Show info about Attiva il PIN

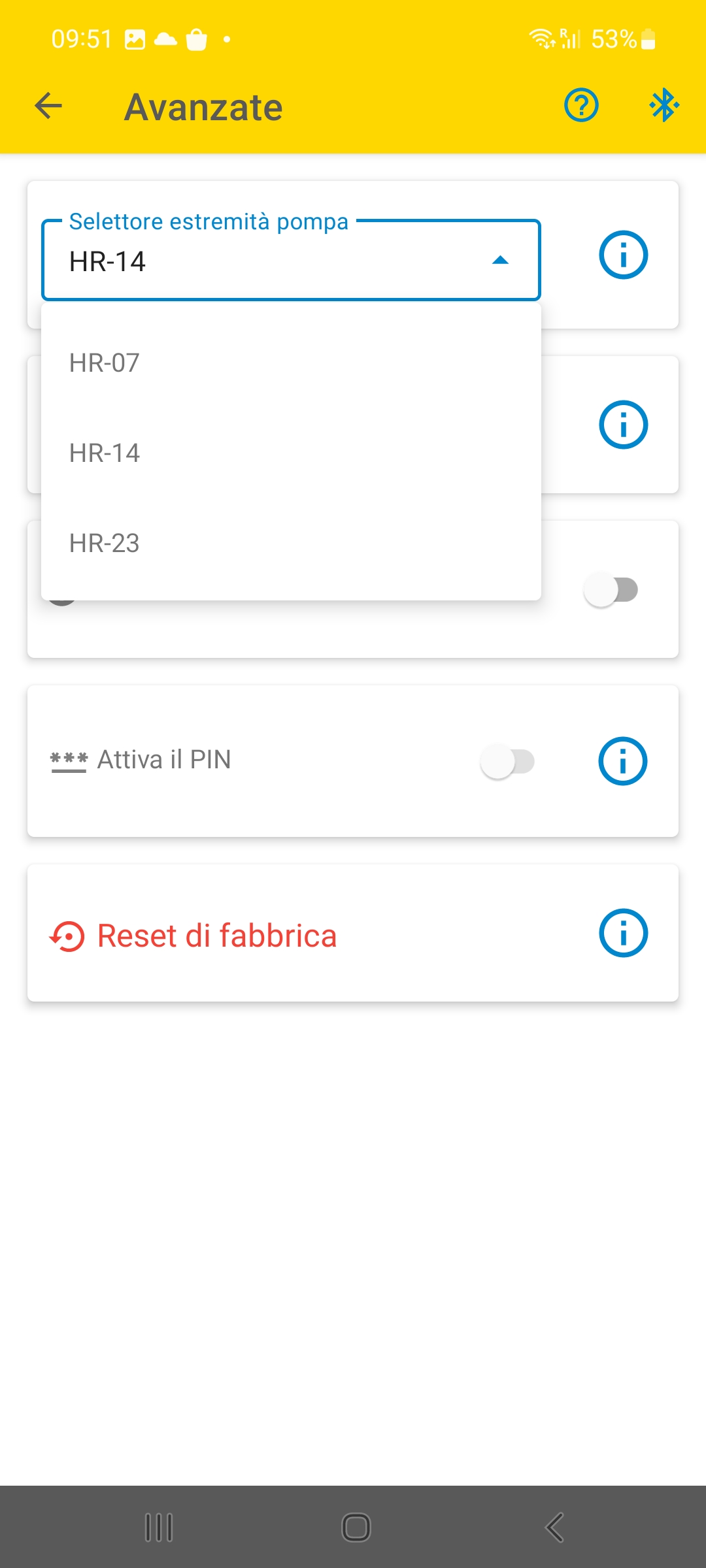(623, 761)
